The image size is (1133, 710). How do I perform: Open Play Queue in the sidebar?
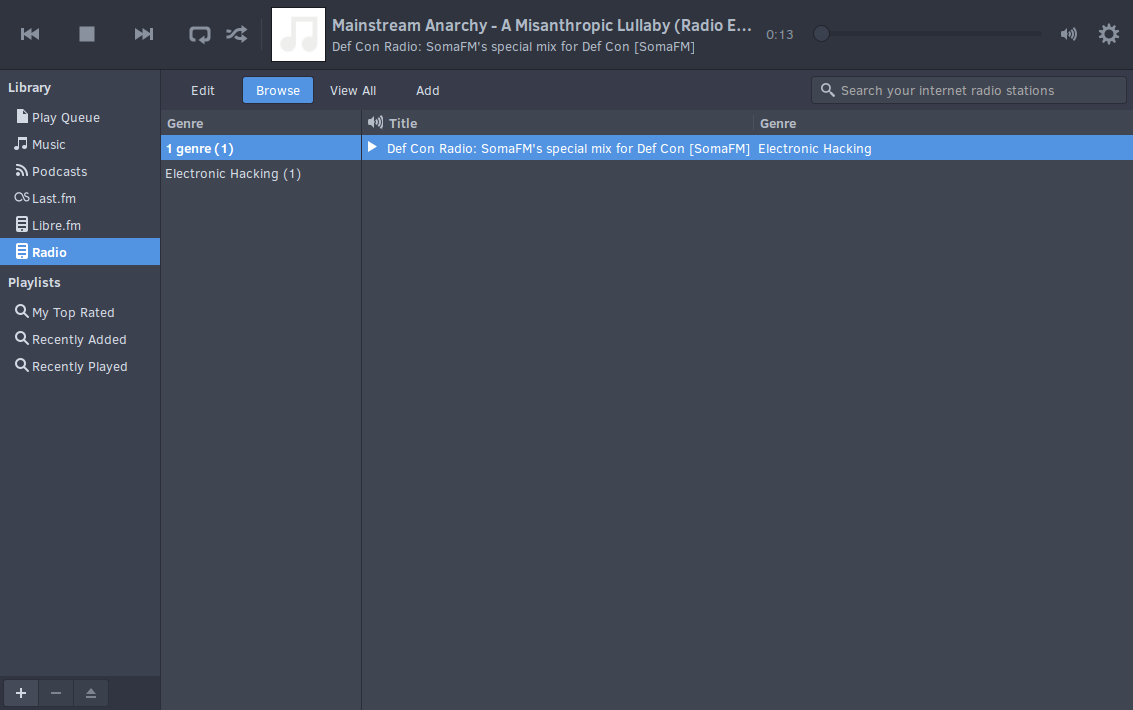click(79, 117)
